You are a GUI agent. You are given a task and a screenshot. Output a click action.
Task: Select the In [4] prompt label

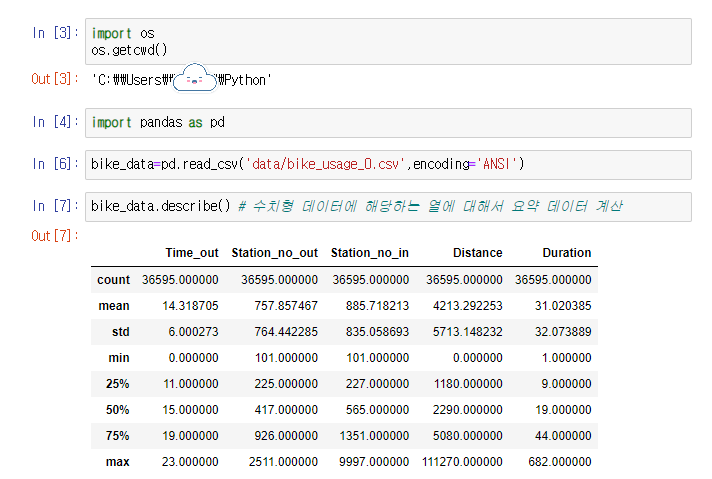55,122
